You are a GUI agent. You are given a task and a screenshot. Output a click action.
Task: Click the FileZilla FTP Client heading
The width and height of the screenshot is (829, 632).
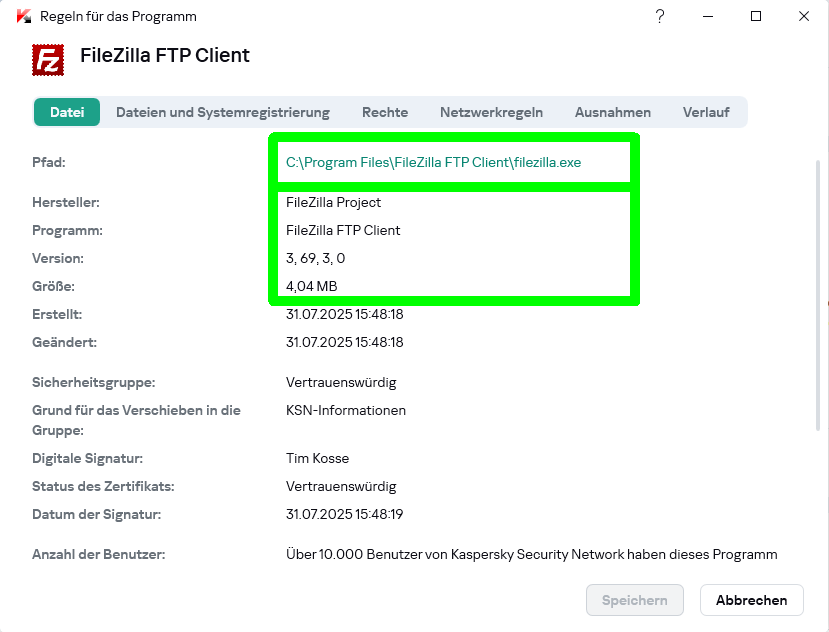[165, 56]
